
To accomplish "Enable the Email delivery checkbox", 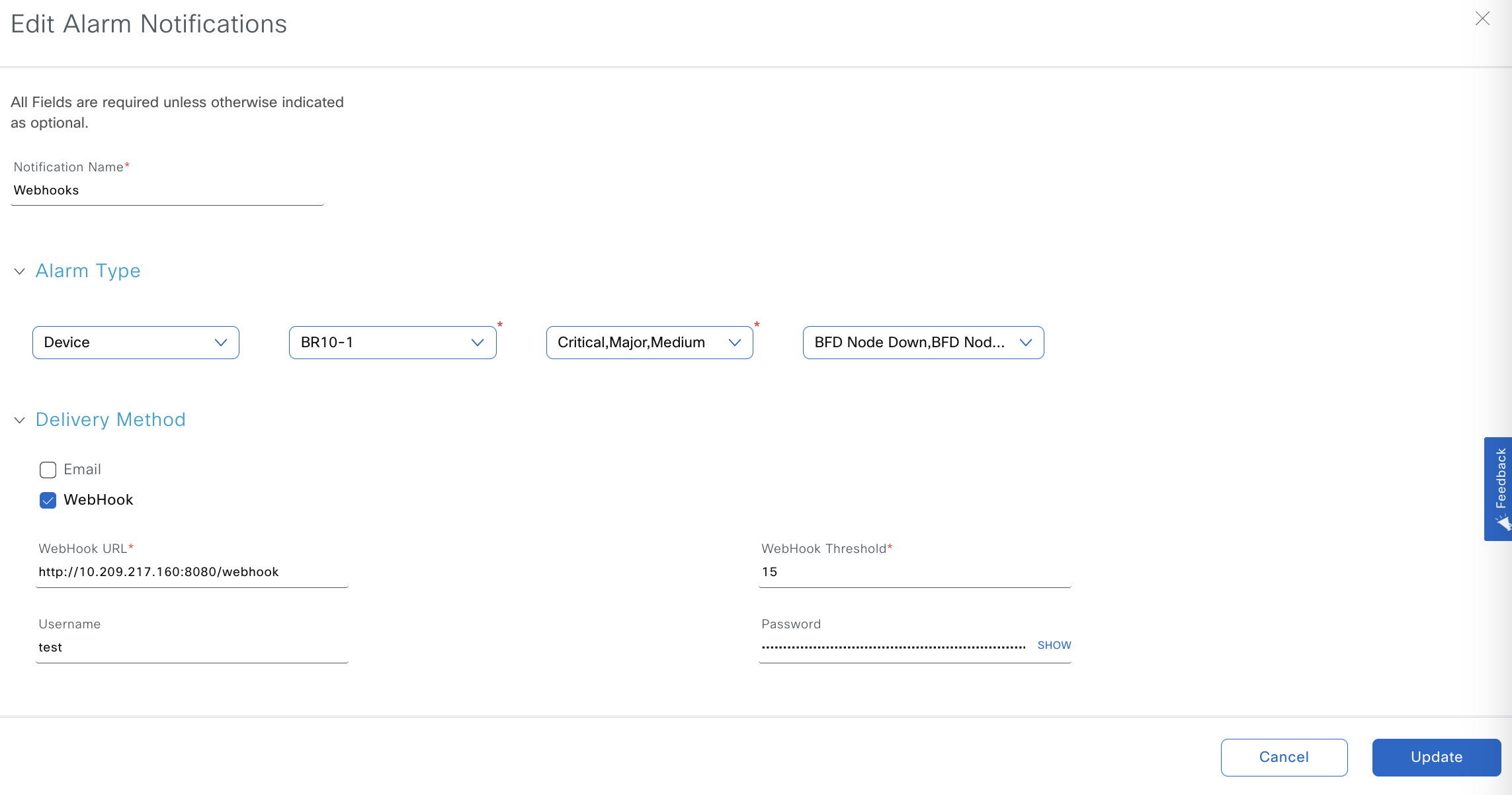I will coord(48,470).
